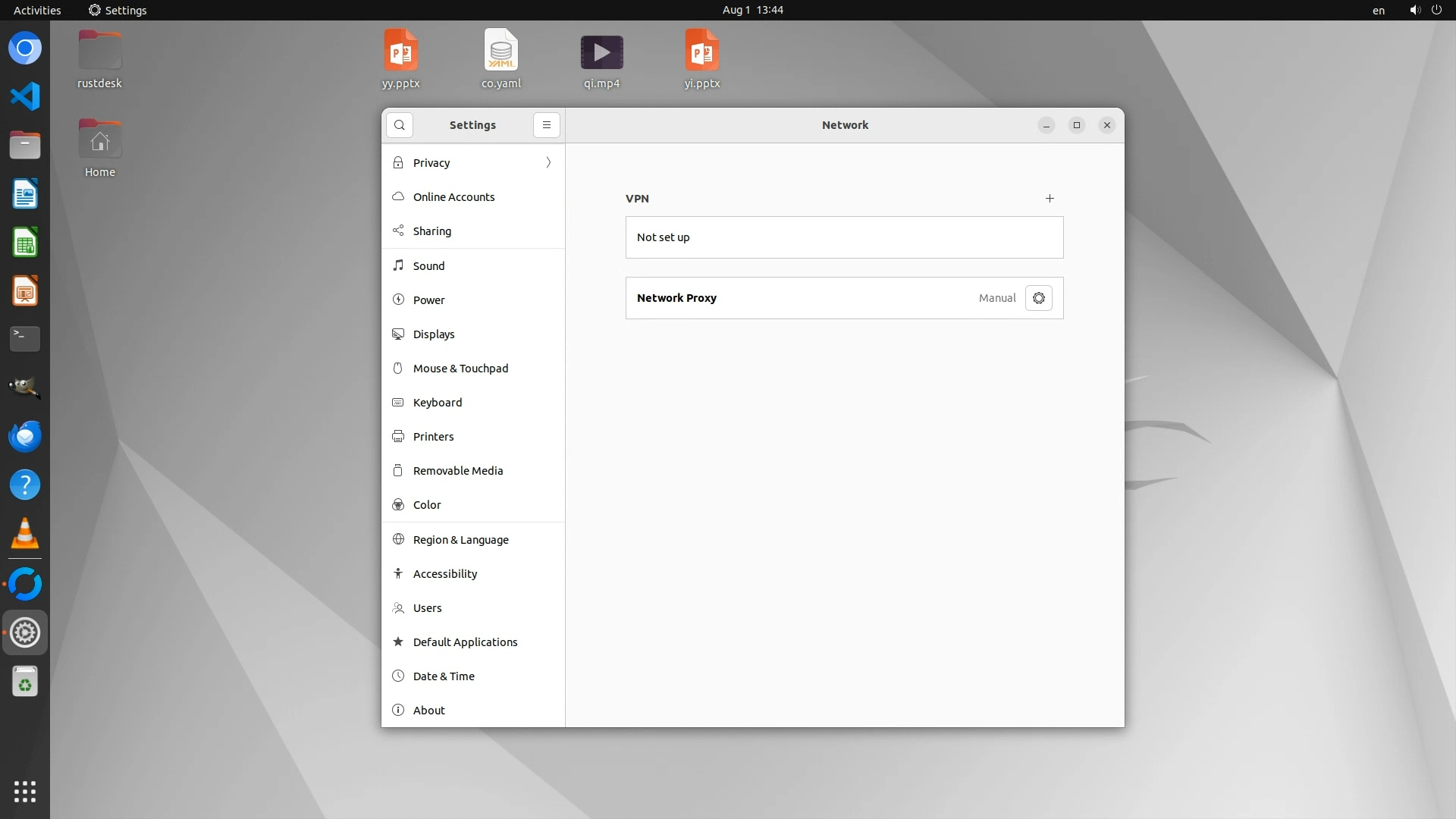Open the Network Proxy gear settings
This screenshot has width=1456, height=819.
[x=1038, y=298]
